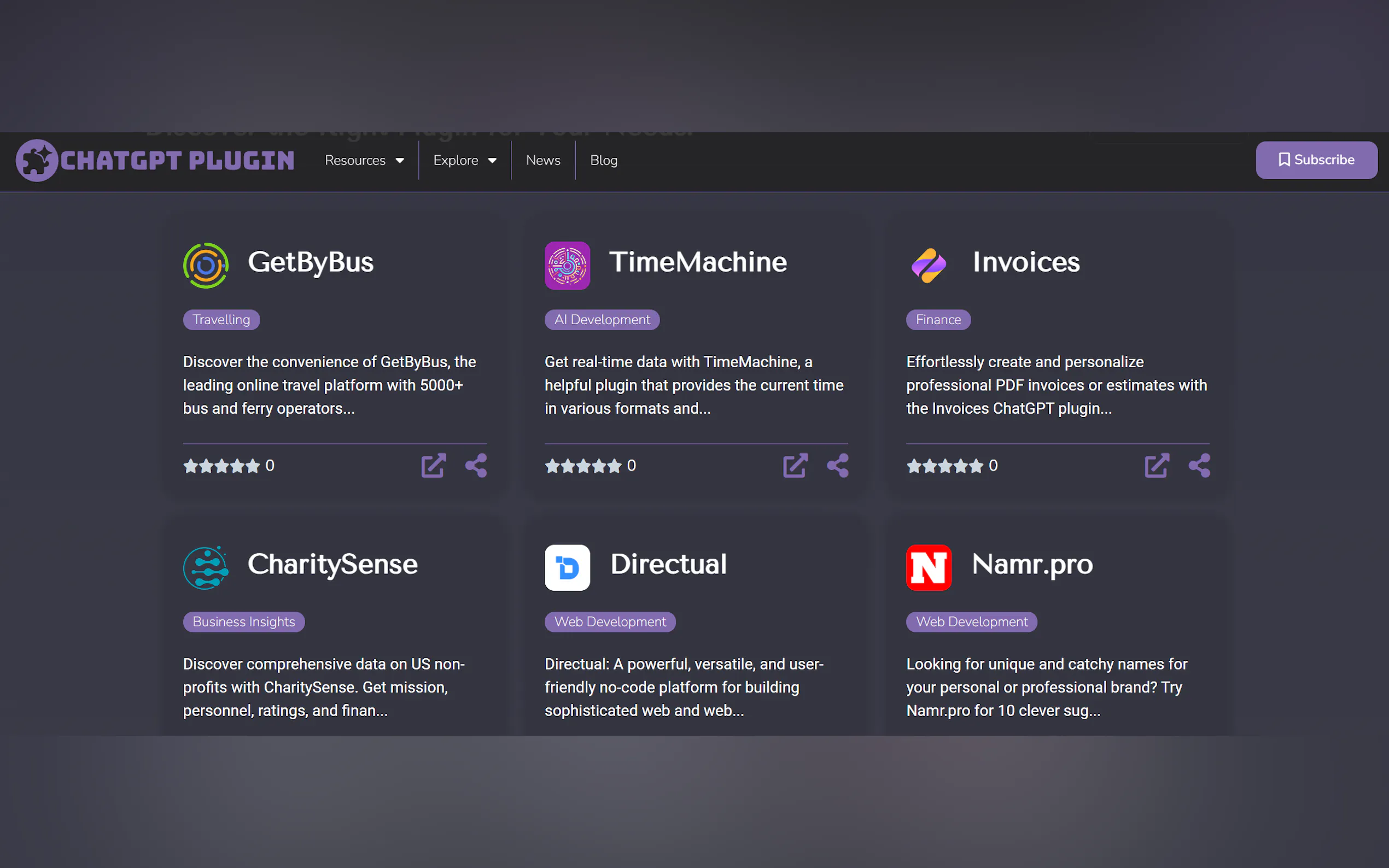Click the ChatGPT Plugin puzzle logo
This screenshot has height=868, width=1389.
[37, 160]
